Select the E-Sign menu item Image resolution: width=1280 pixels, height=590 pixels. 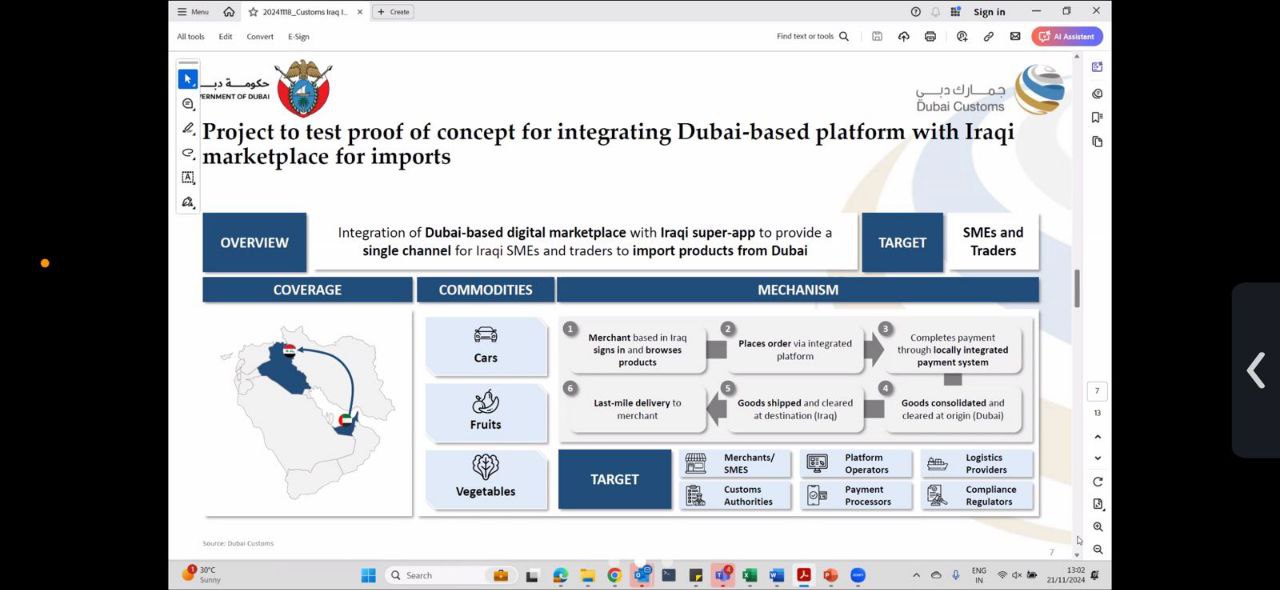click(298, 37)
